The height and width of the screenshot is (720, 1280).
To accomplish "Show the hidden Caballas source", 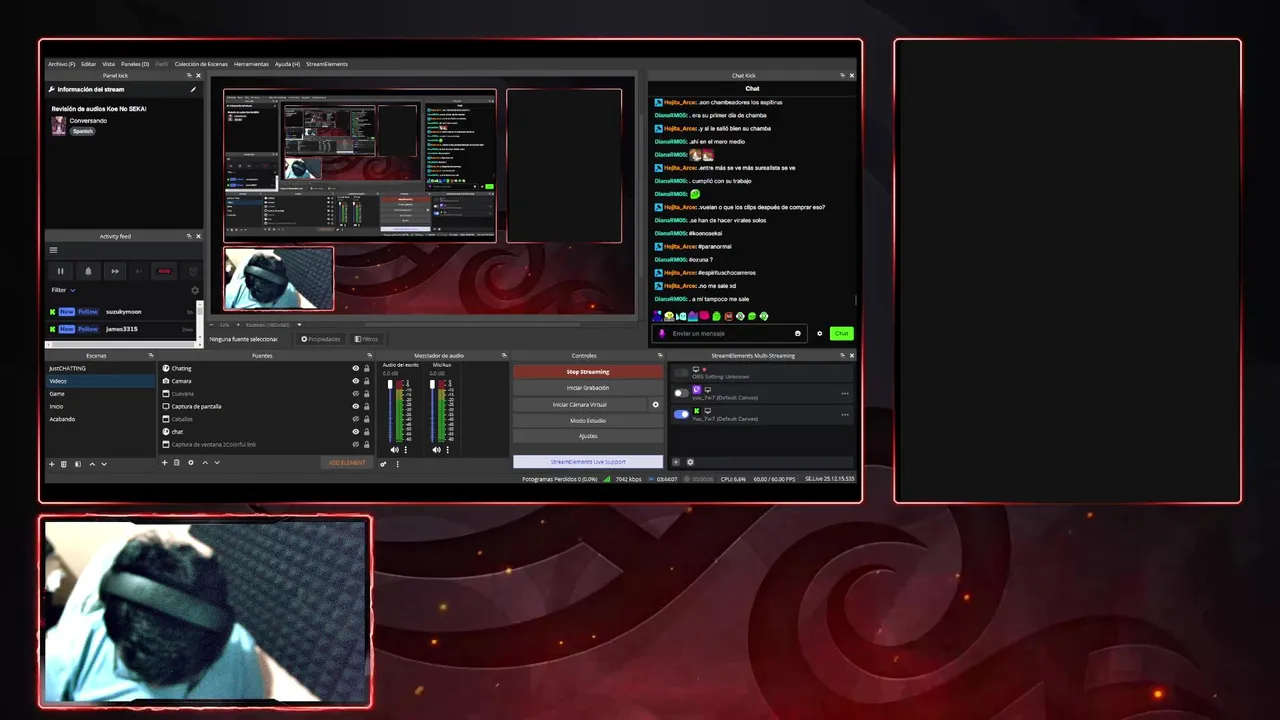I will (x=355, y=419).
